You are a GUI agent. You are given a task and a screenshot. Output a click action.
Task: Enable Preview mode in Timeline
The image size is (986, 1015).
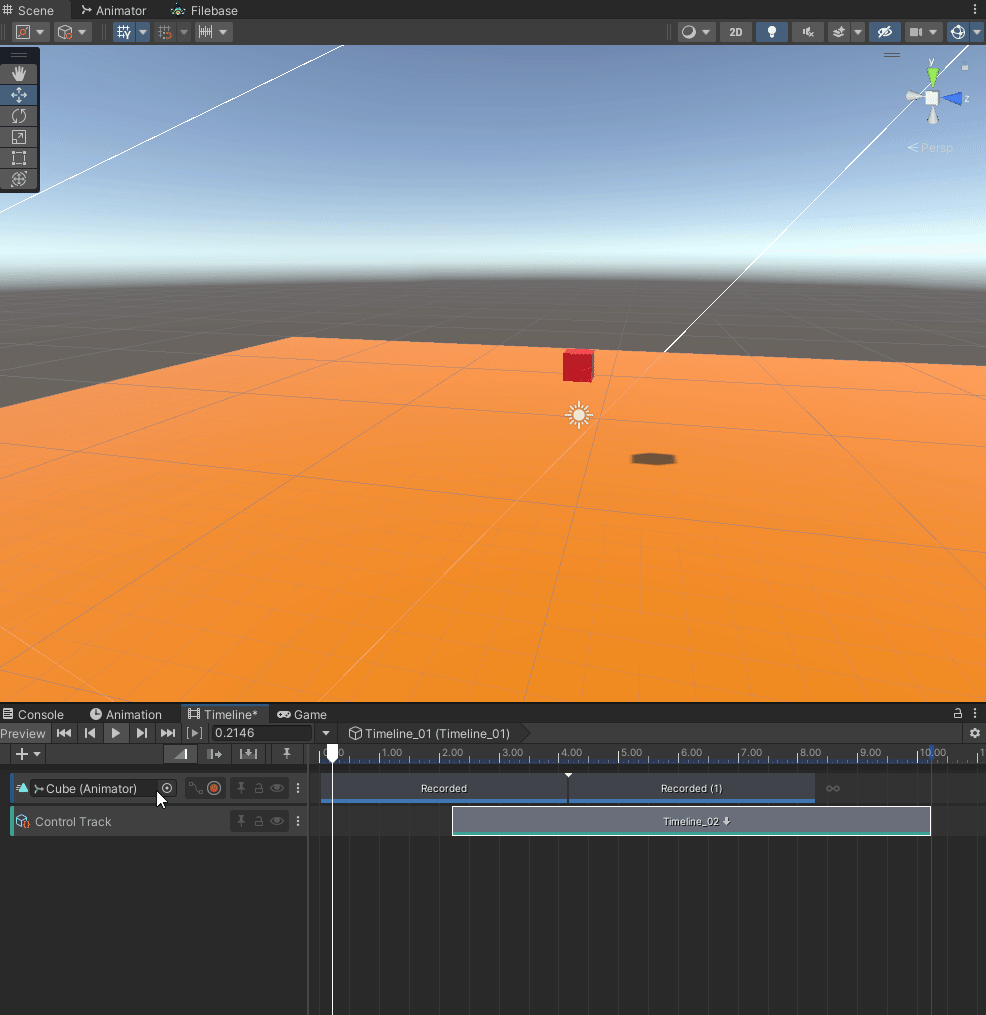point(24,733)
